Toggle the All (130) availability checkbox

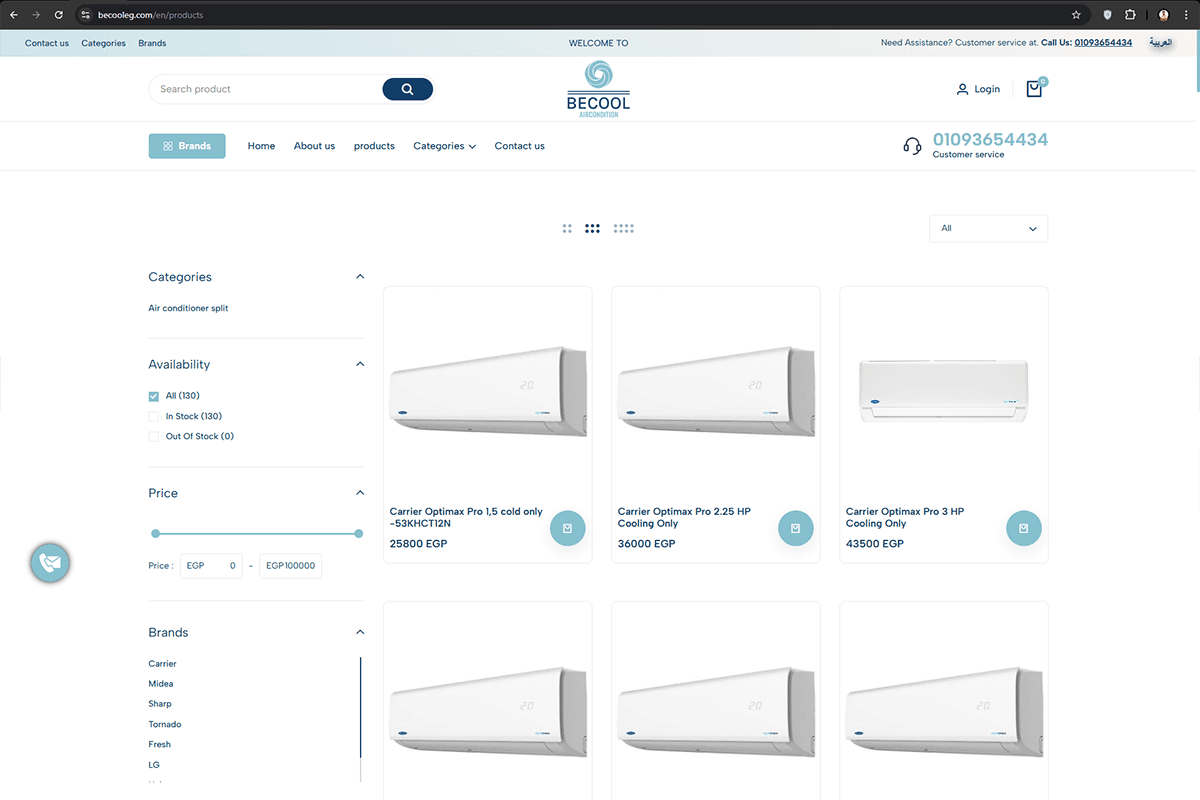154,396
